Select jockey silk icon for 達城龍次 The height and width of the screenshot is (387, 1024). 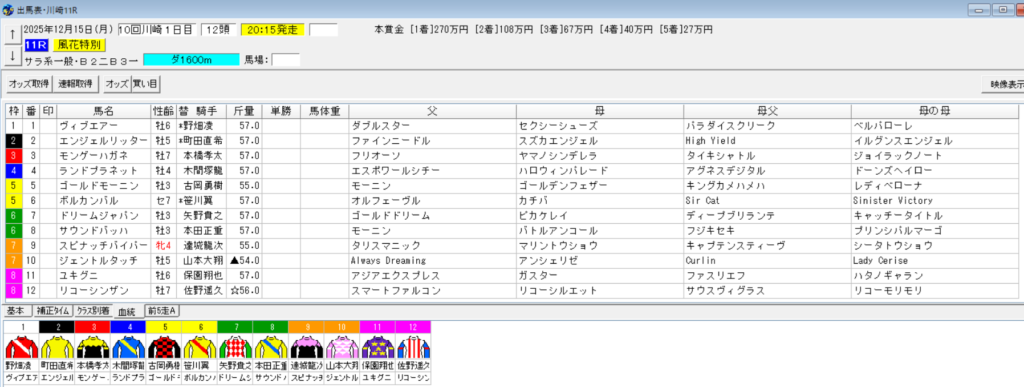306,347
